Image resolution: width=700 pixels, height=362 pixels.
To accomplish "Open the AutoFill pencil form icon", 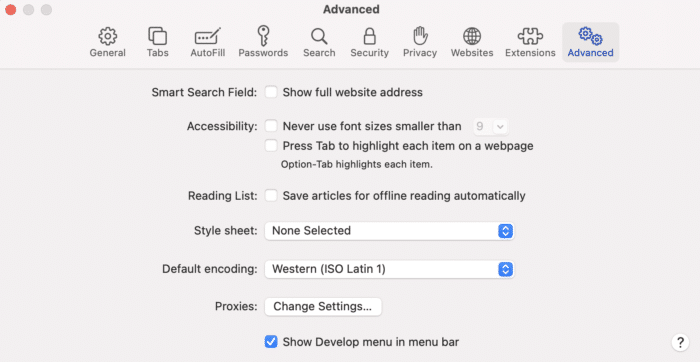I will 208,36.
